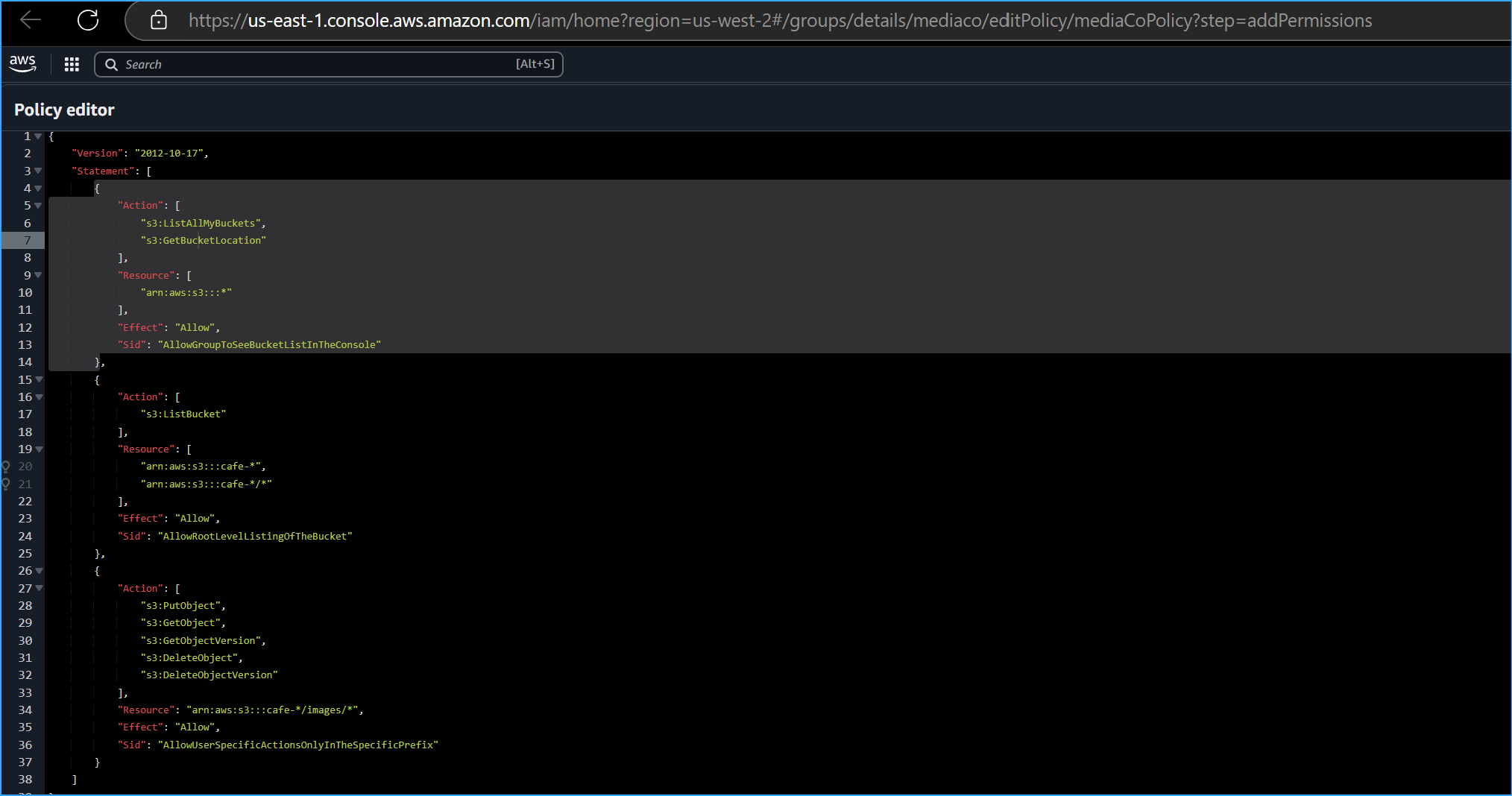Click the AWS logo to go home

pyautogui.click(x=23, y=64)
